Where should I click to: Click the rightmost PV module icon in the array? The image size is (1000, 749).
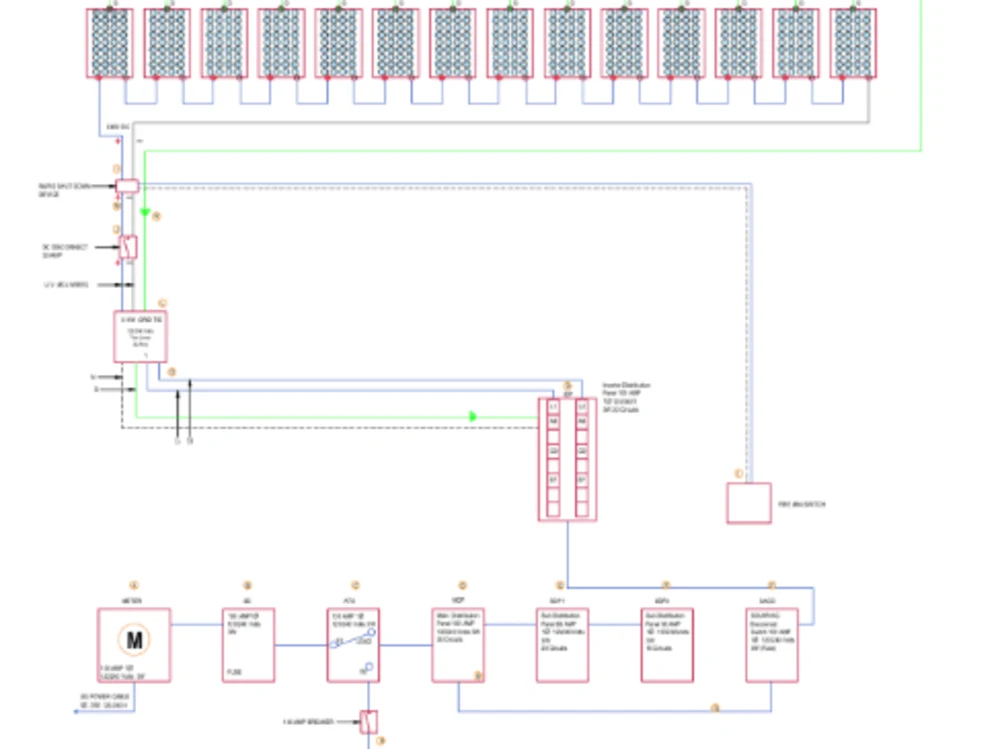[x=855, y=40]
